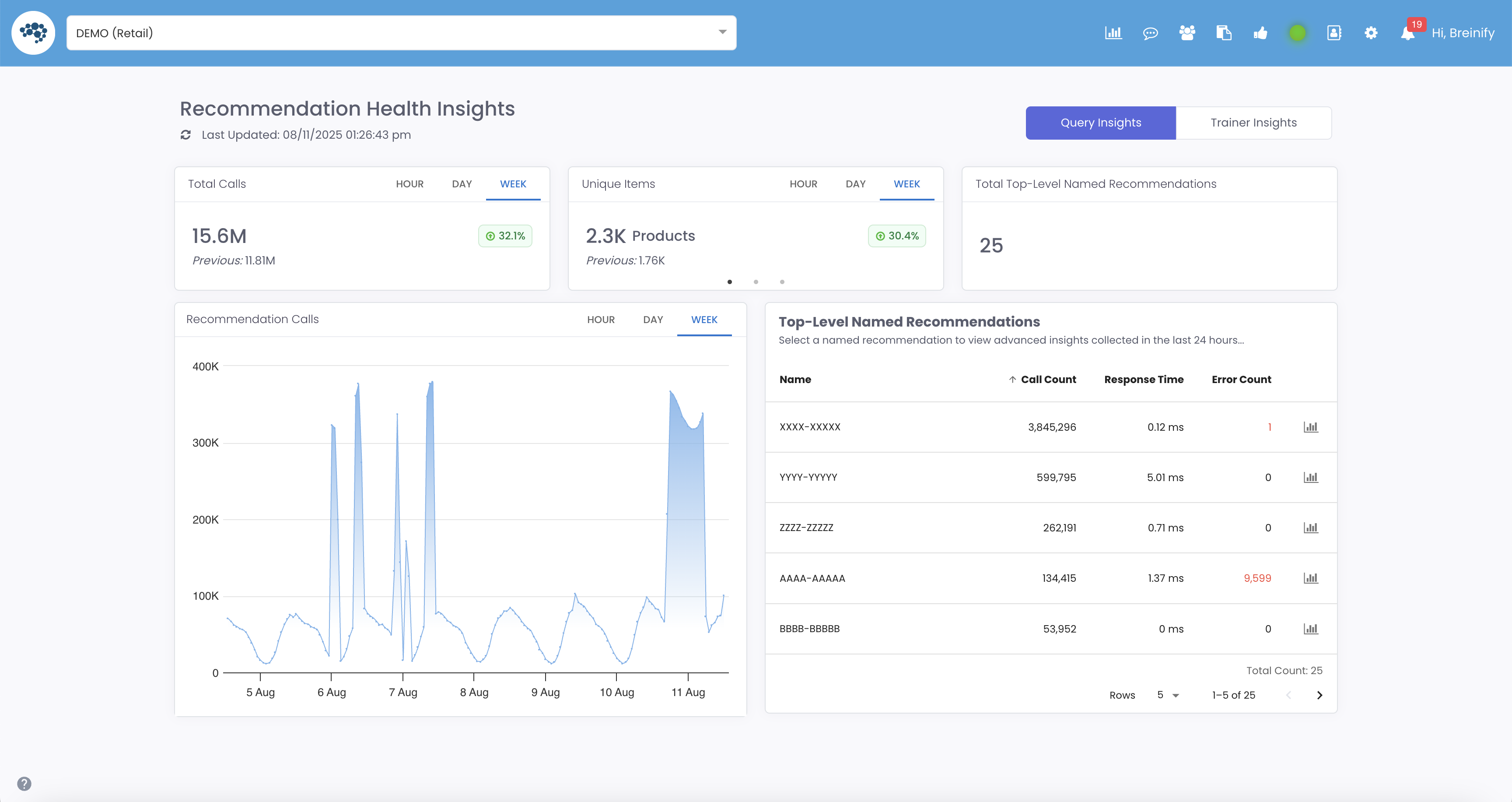Open the users group icon in header
The width and height of the screenshot is (1512, 802).
tap(1187, 33)
